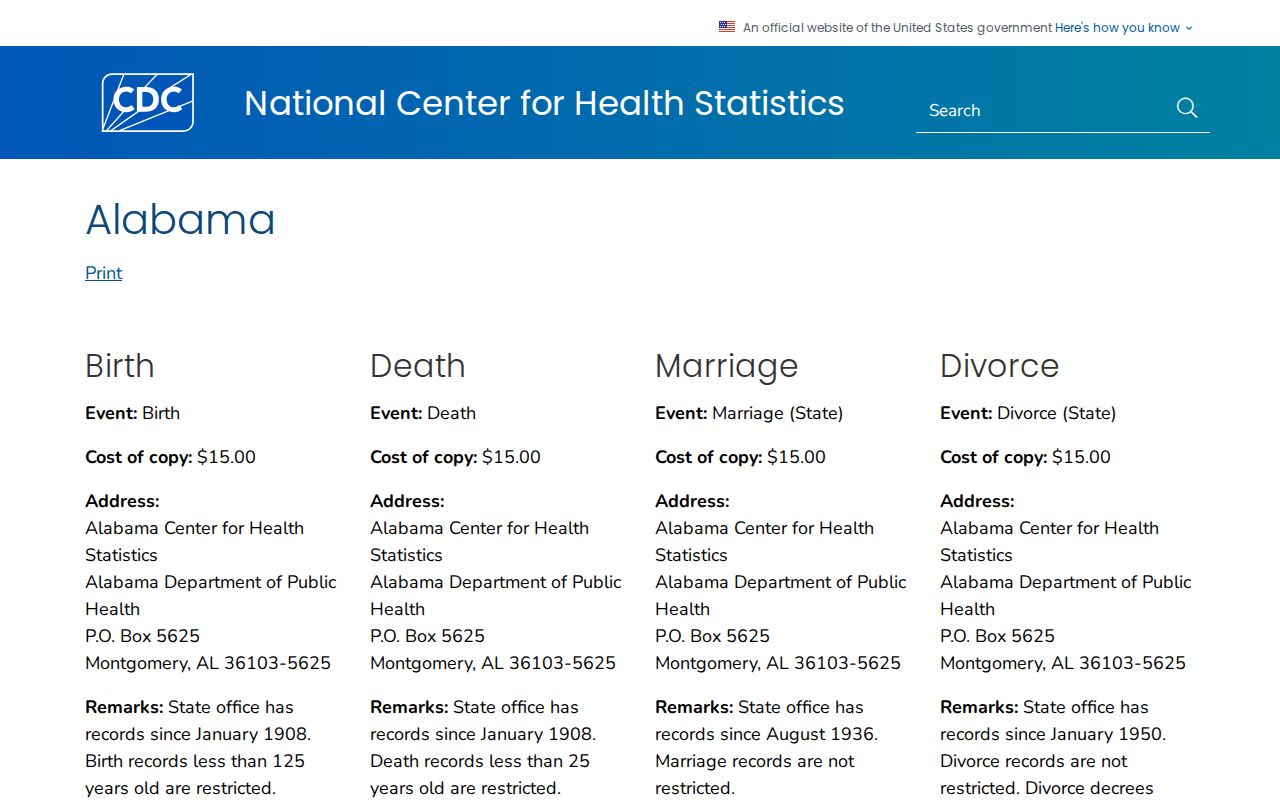Click the Address label under Divorce

tap(977, 501)
